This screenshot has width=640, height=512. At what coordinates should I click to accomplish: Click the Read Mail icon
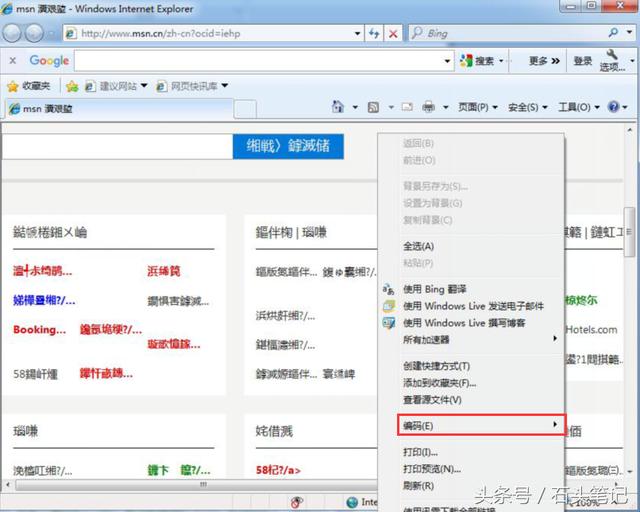[407, 107]
